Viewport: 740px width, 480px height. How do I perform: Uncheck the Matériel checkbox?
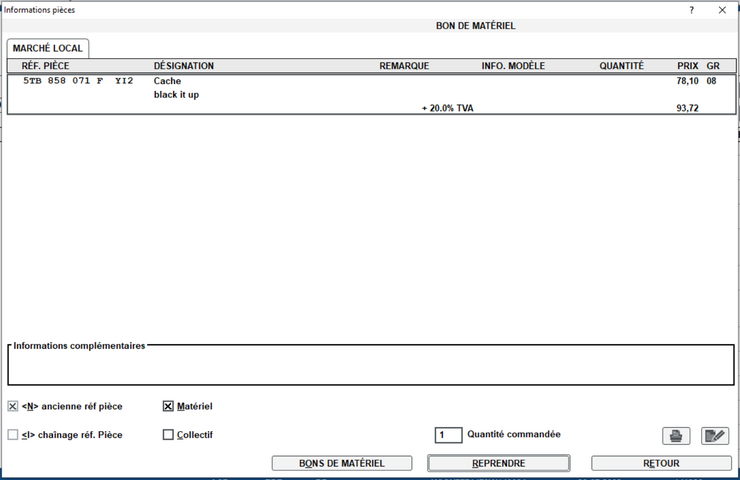[x=168, y=407]
